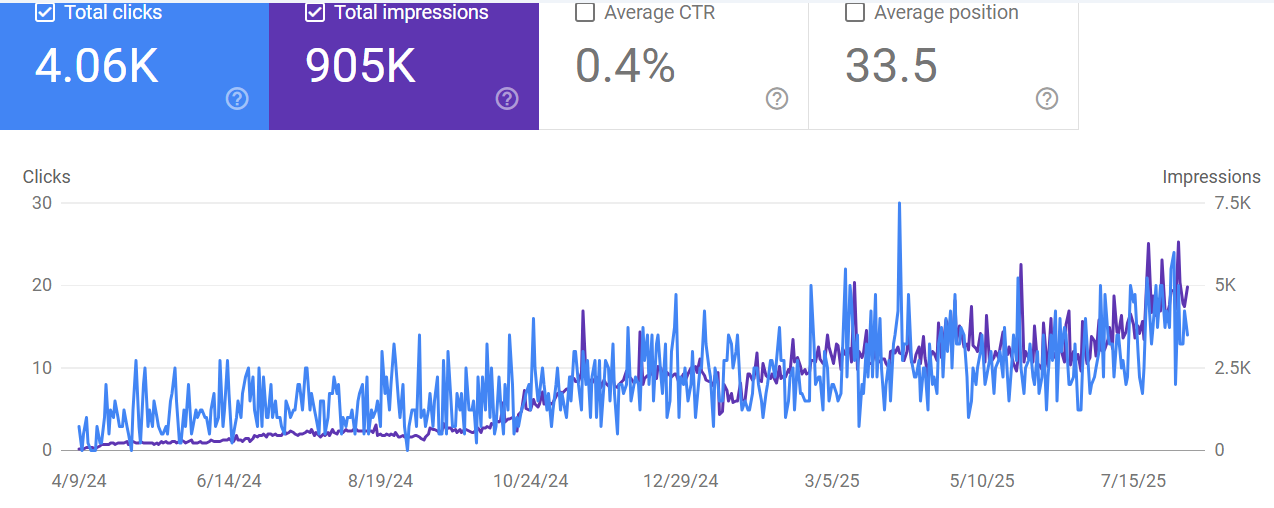The image size is (1274, 508).
Task: Click the 6/14/24 date label
Action: [x=229, y=481]
